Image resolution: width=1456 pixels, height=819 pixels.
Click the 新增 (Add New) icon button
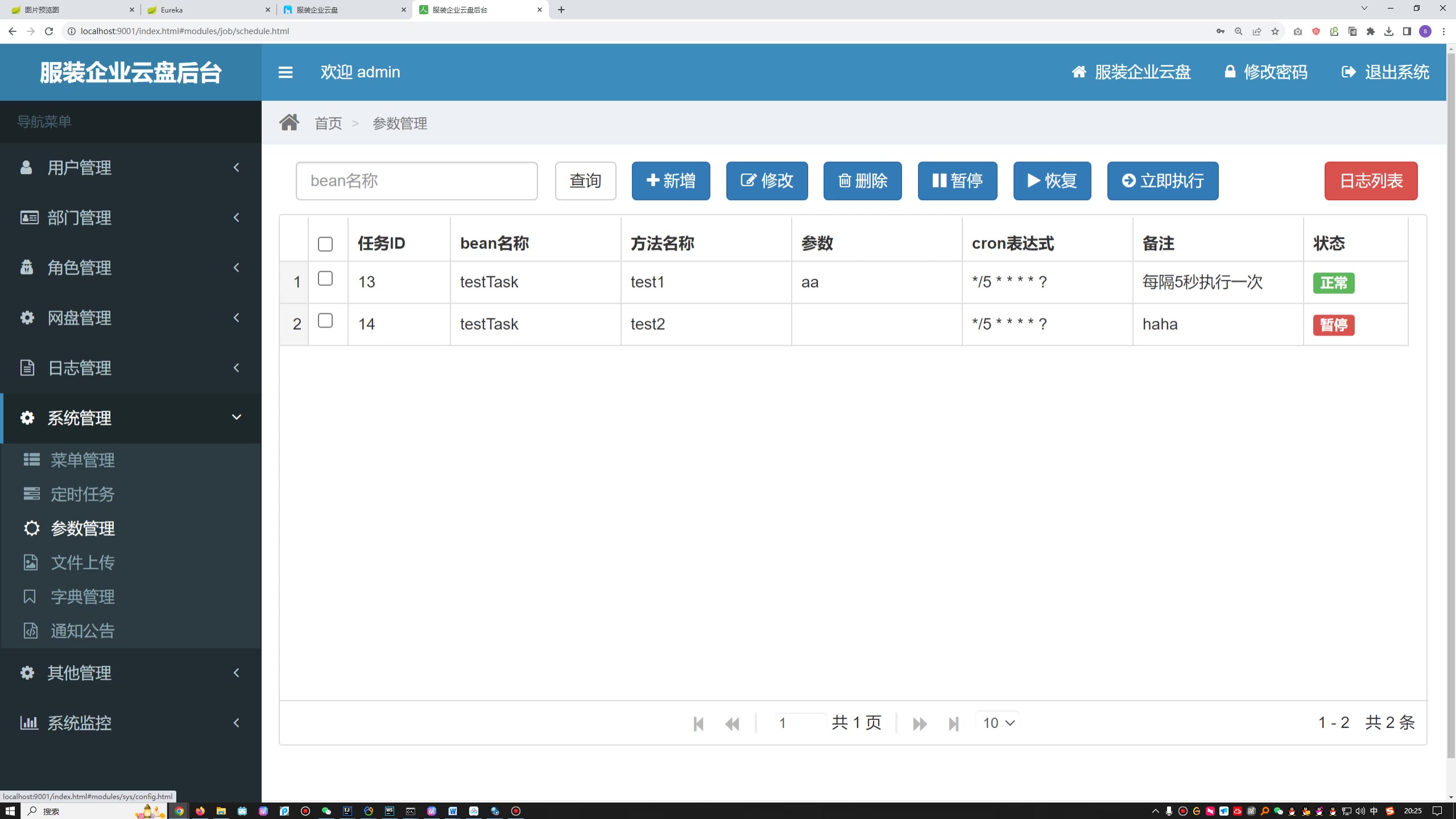tap(670, 180)
